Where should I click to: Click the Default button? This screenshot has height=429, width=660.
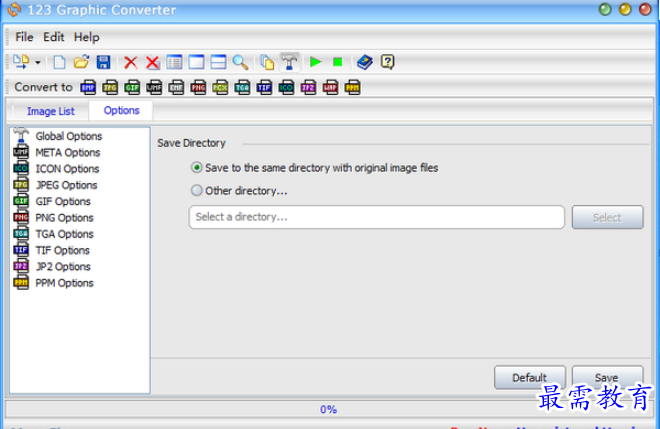click(x=530, y=377)
